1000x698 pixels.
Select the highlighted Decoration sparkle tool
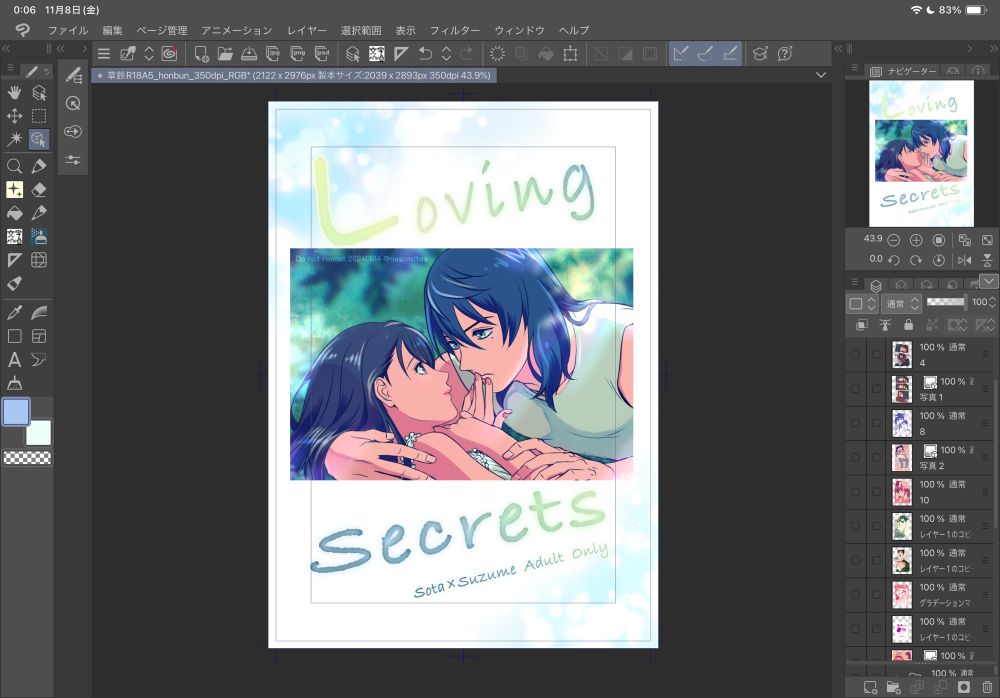(14, 189)
